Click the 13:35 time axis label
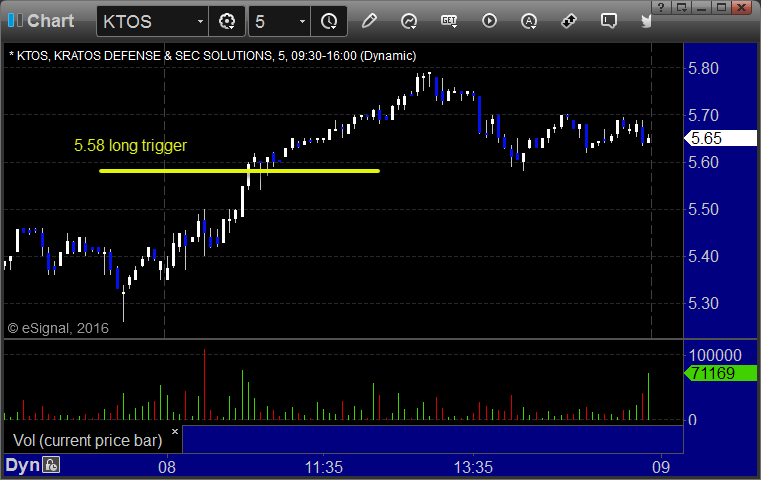The image size is (761, 480). coord(473,467)
